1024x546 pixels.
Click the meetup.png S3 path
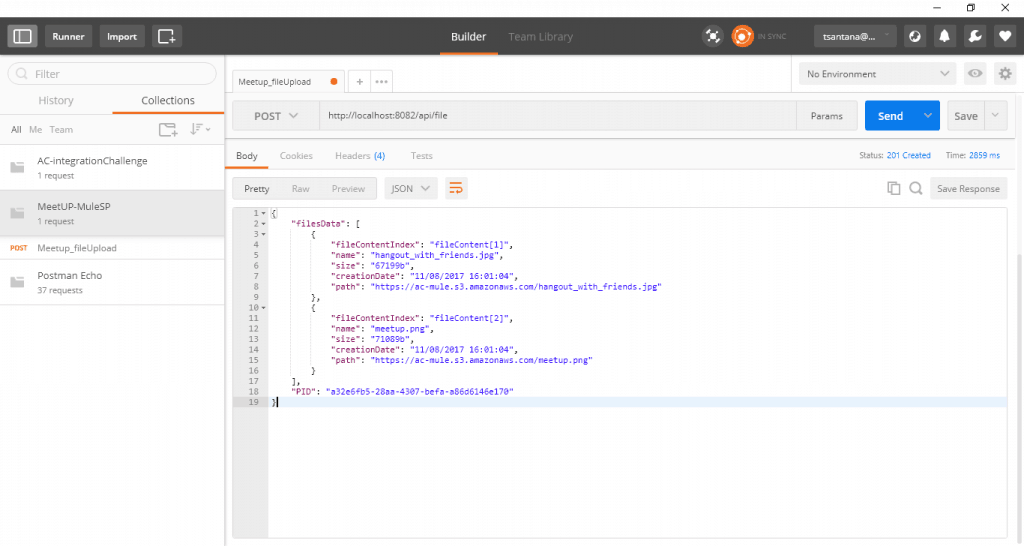[x=481, y=360]
